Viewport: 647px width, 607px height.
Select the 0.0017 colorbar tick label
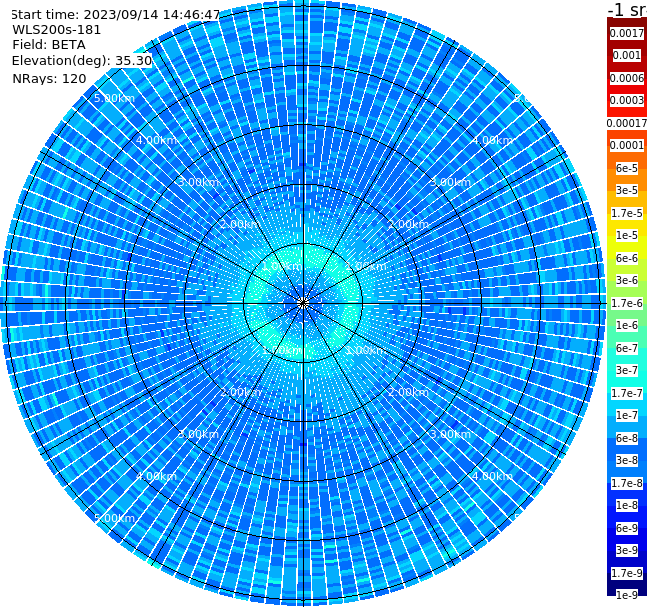[627, 33]
